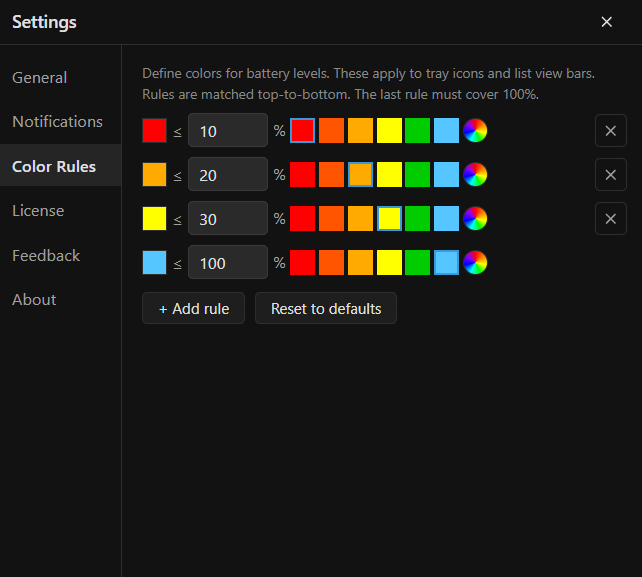Delete the 30% color rule

pyautogui.click(x=610, y=219)
